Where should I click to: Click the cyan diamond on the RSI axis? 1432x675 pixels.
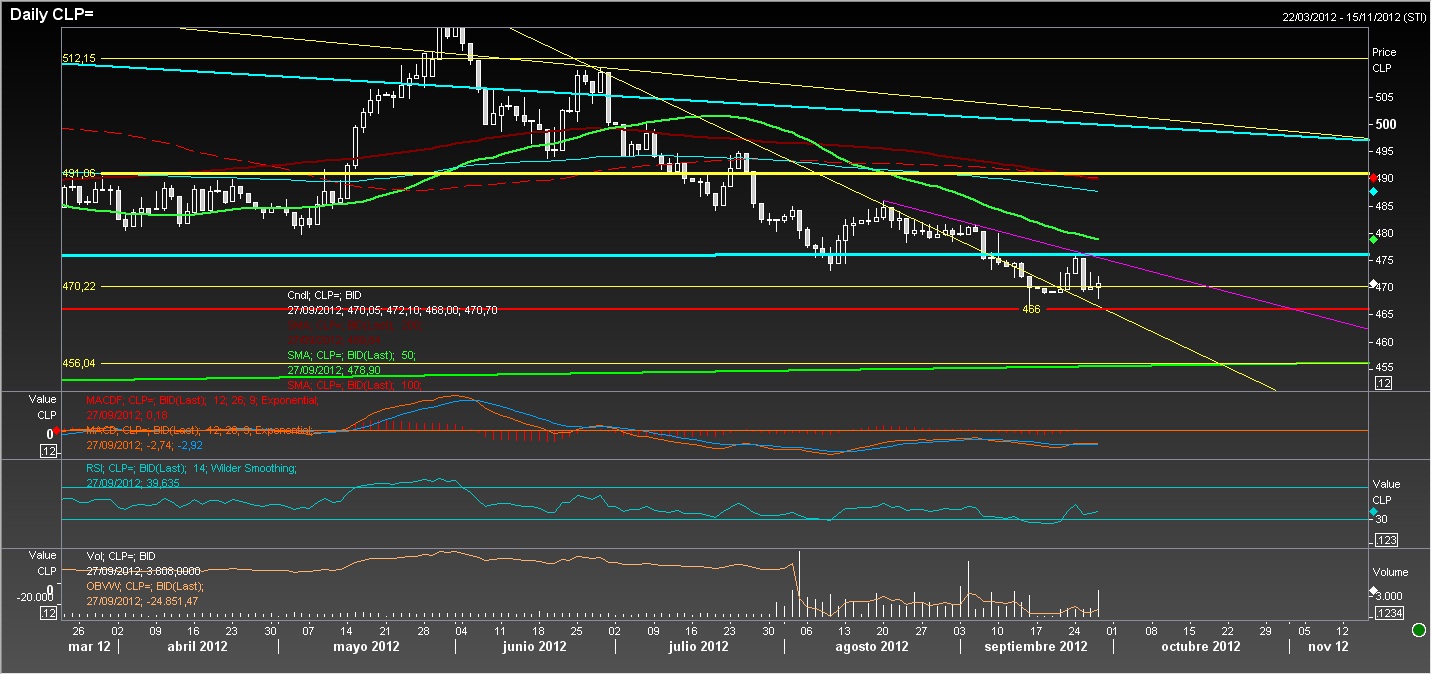tap(1374, 512)
